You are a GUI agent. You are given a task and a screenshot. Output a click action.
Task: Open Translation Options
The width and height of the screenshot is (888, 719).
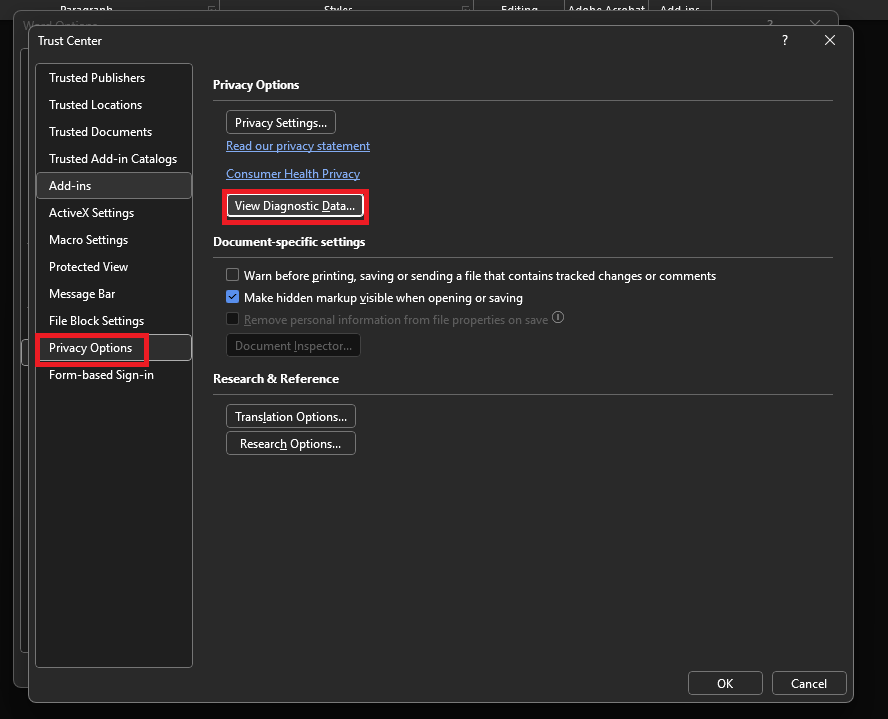[x=290, y=417]
